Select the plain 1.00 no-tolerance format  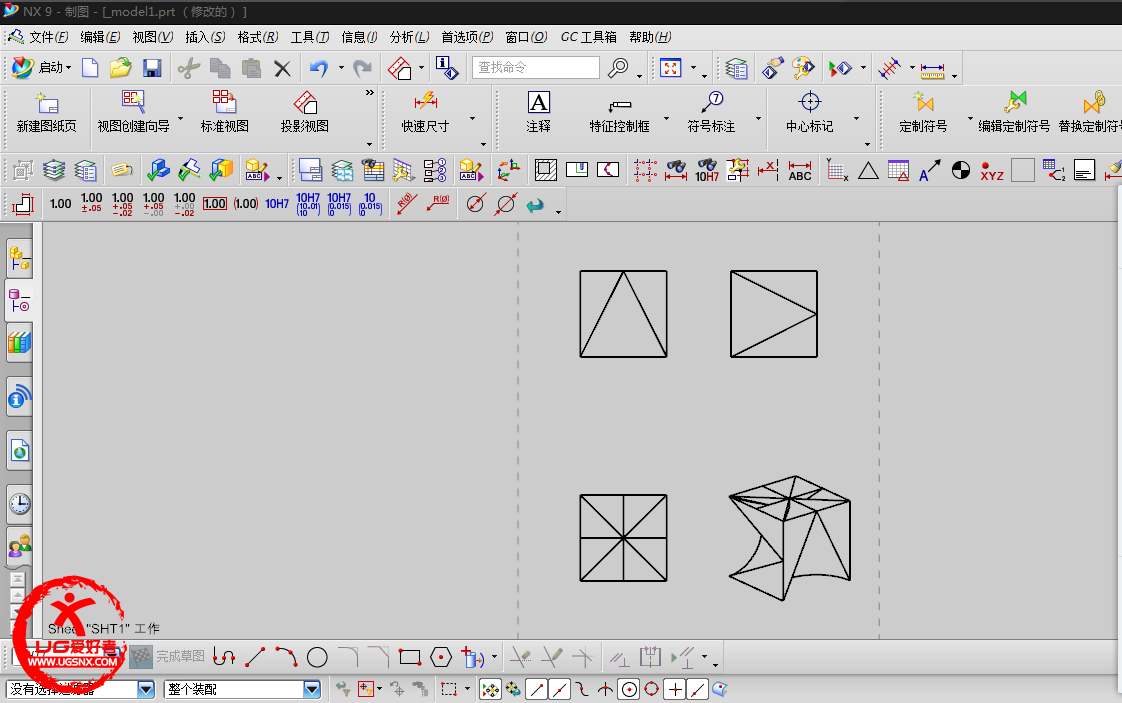pyautogui.click(x=61, y=204)
